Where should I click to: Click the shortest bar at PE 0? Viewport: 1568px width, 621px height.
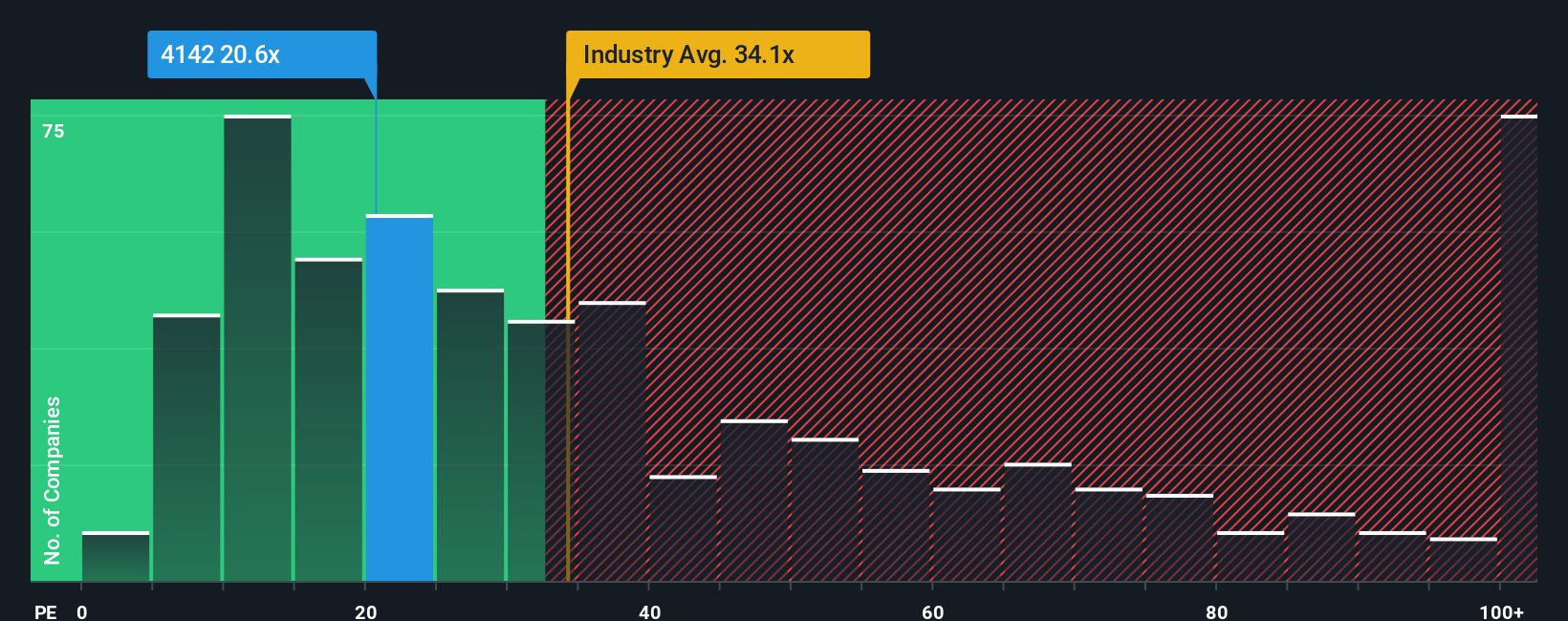coord(116,556)
